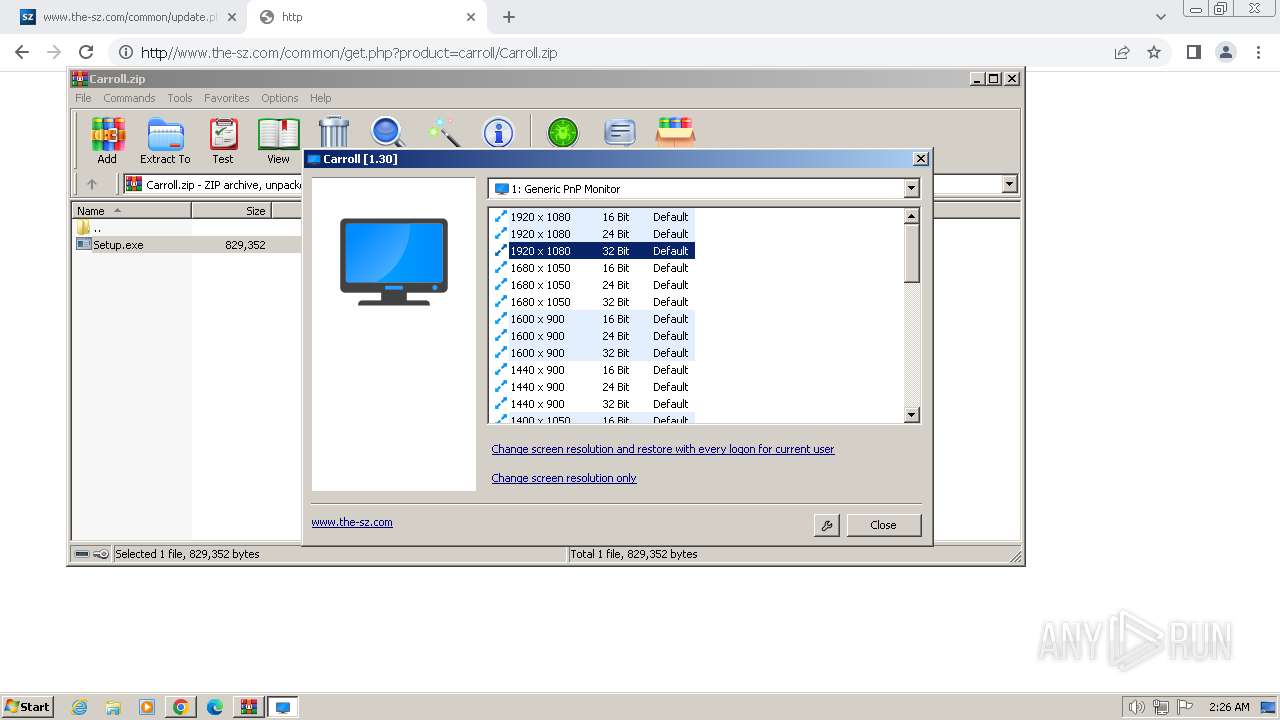Click the wrench settings button in Carroll
1280x720 pixels.
826,525
